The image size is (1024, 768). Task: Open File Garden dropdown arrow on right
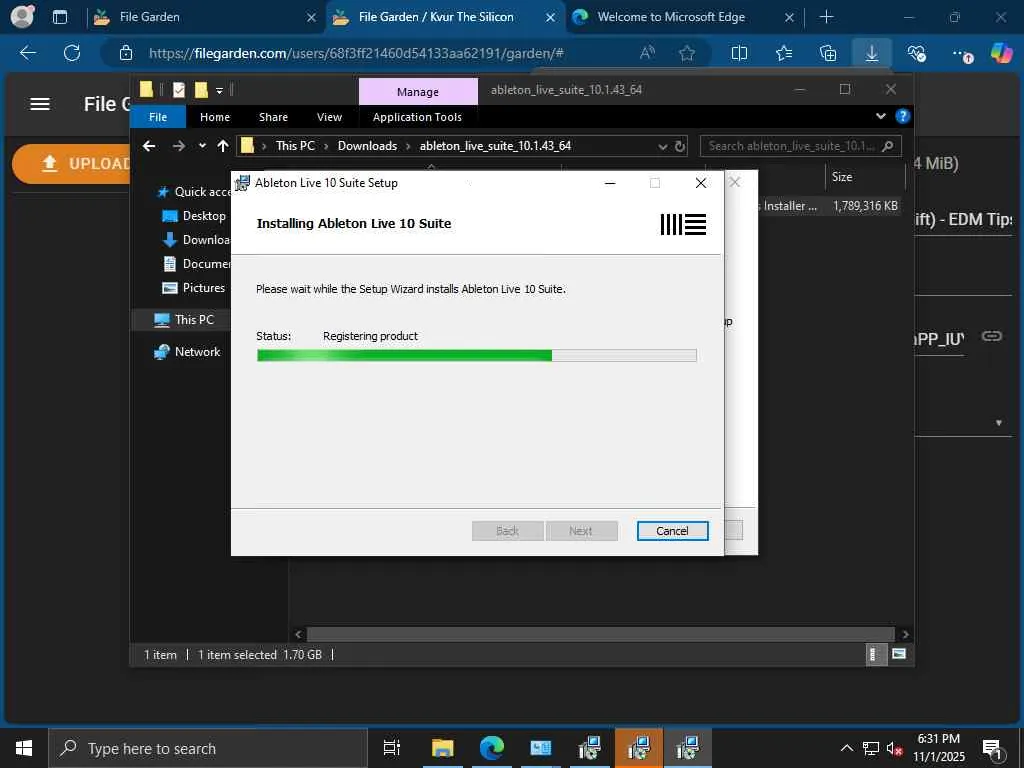click(x=999, y=423)
